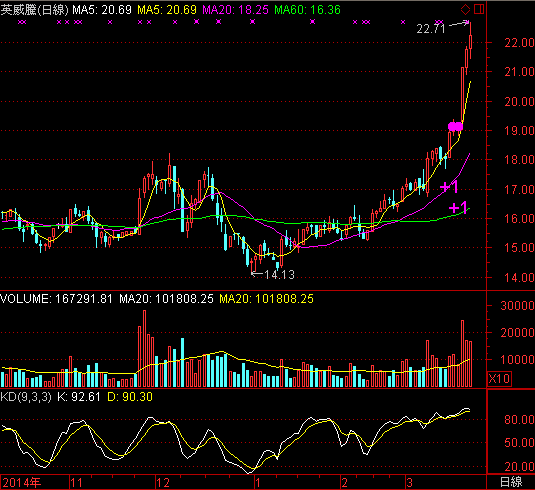Viewport: 535px width, 490px height.
Task: Click the white MA5: 20.69 label
Action: [x=102, y=10]
